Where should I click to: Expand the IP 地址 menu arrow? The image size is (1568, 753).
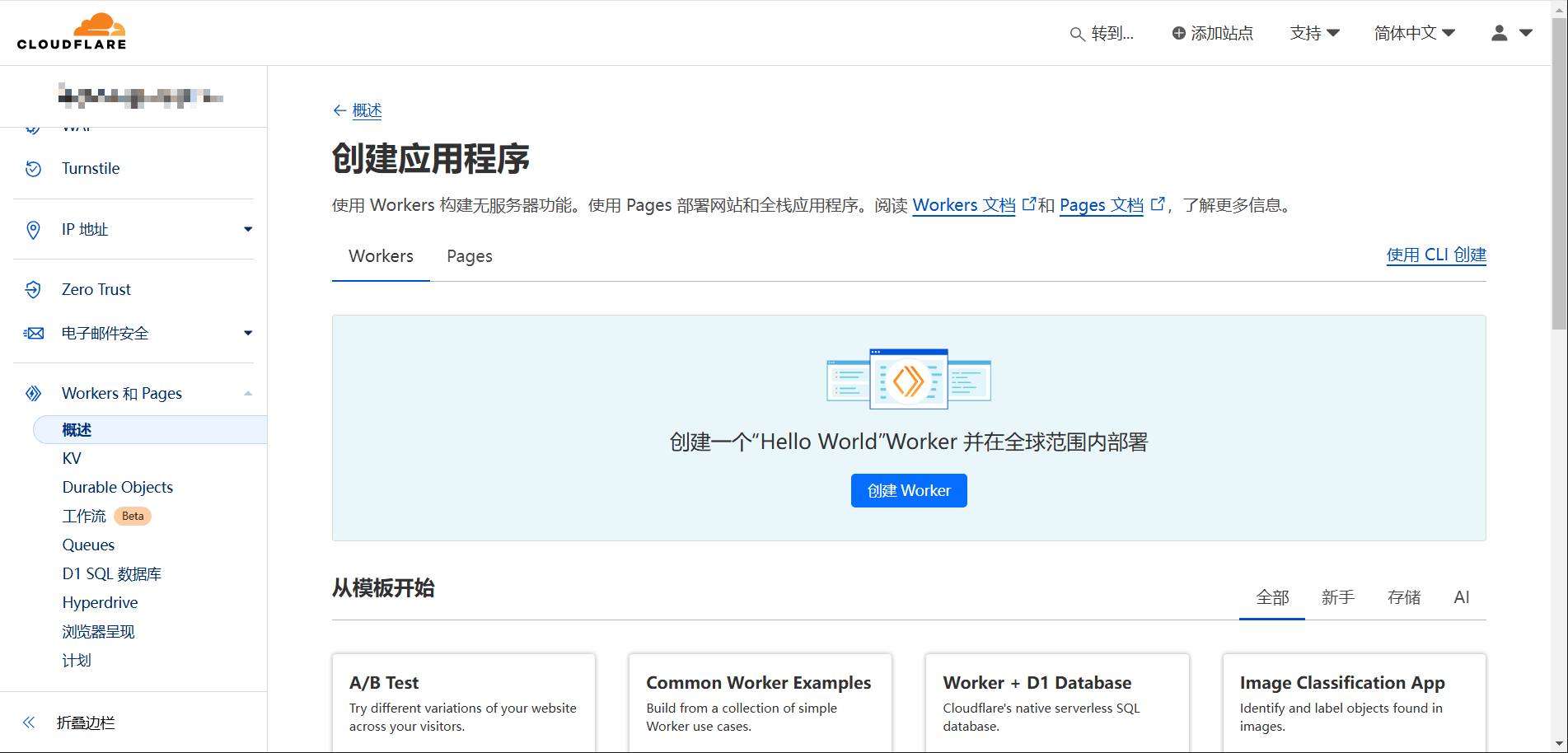(248, 229)
